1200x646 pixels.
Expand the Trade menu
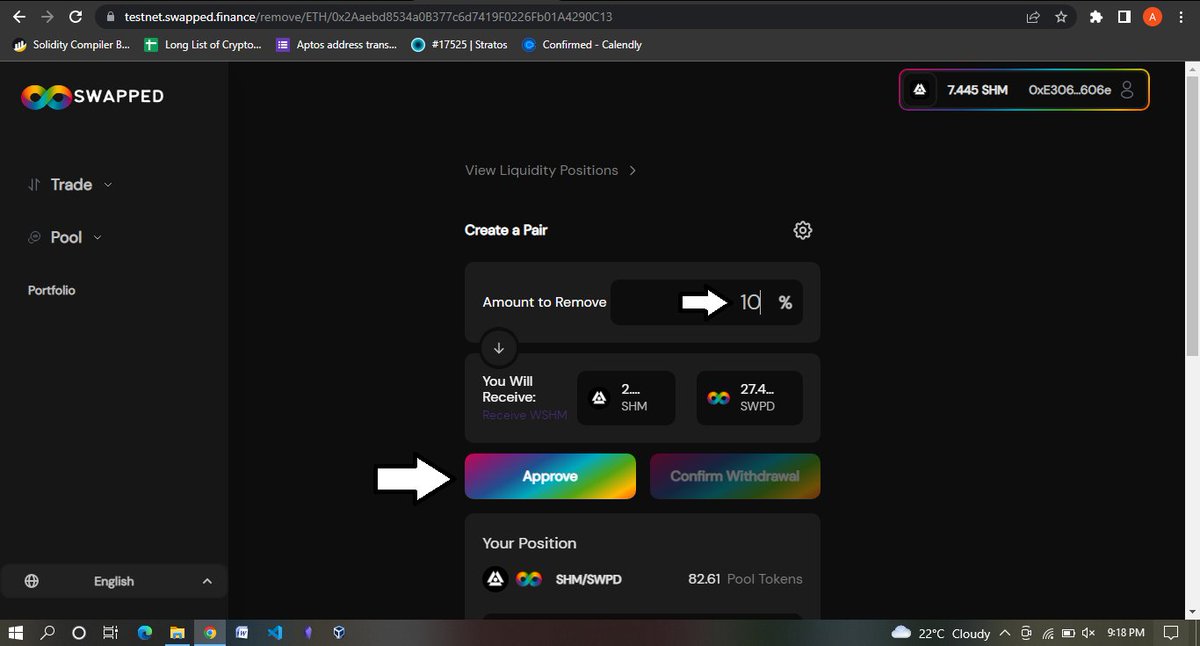point(70,184)
